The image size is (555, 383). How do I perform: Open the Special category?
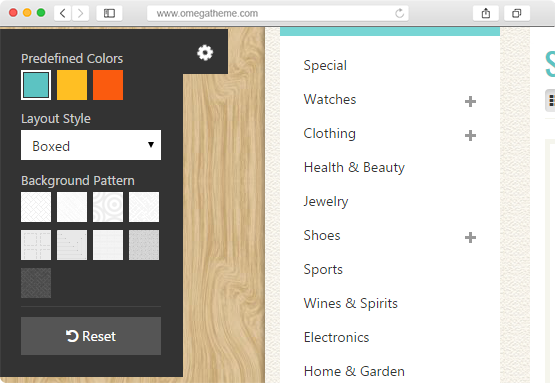coord(325,65)
